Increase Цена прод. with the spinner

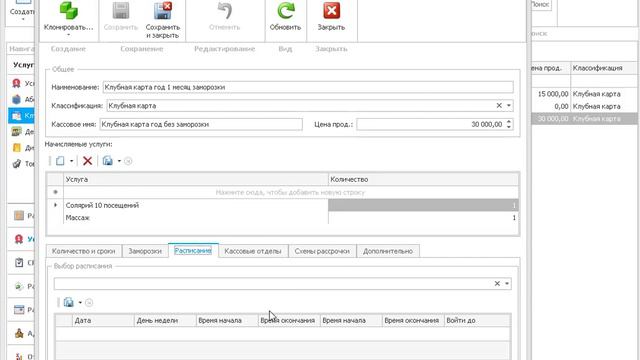tap(509, 122)
